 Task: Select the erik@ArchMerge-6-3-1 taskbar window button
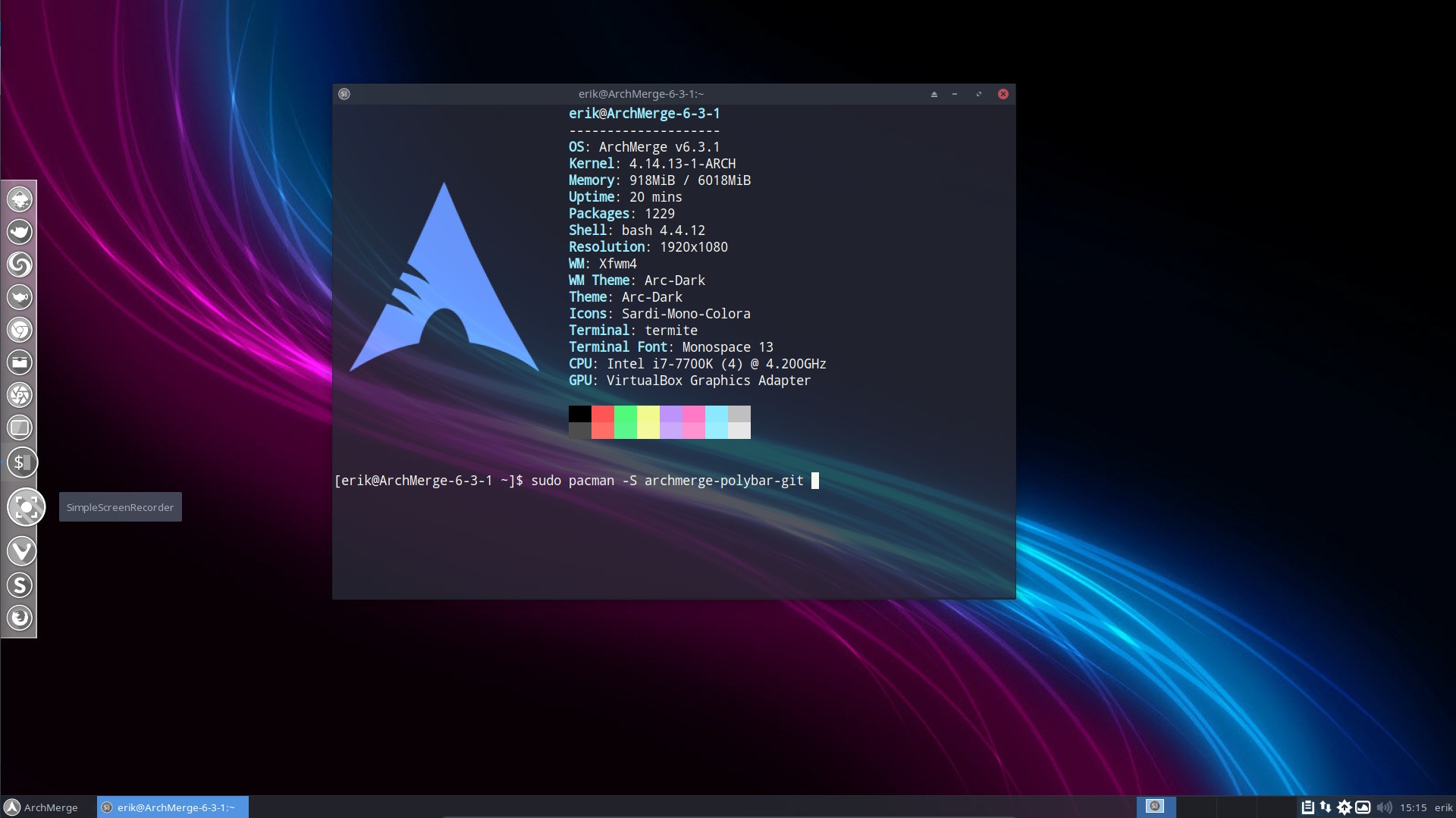173,807
